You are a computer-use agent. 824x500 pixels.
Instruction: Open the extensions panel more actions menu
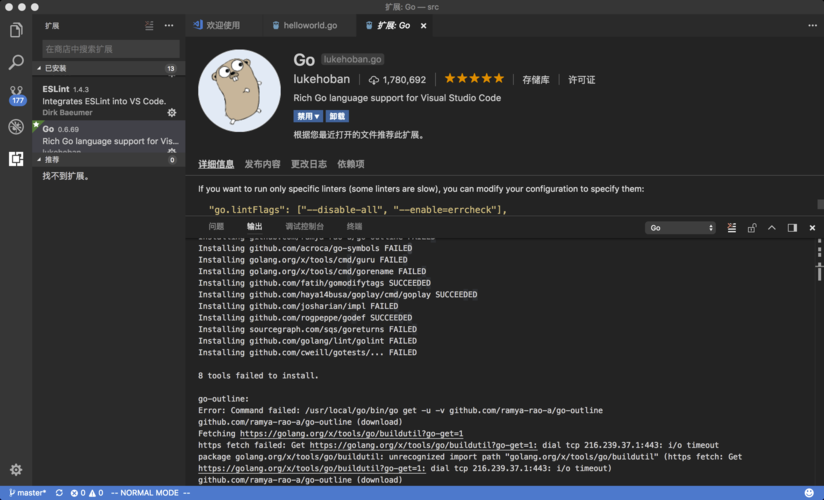[169, 25]
